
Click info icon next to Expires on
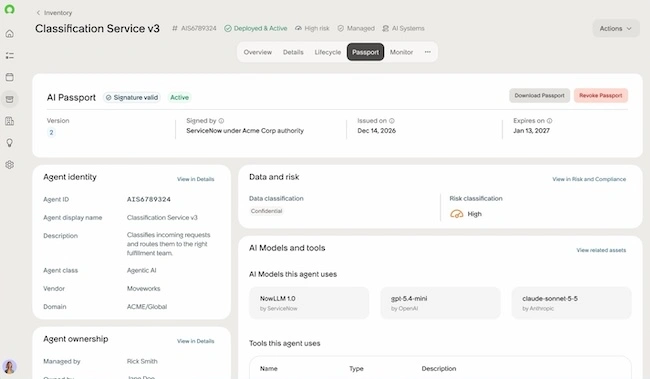(549, 121)
